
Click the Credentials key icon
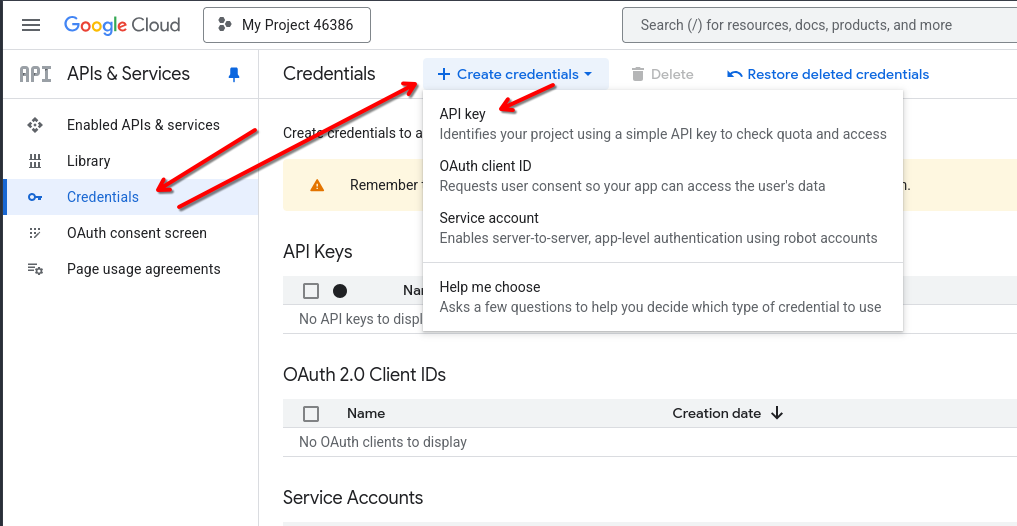[35, 197]
